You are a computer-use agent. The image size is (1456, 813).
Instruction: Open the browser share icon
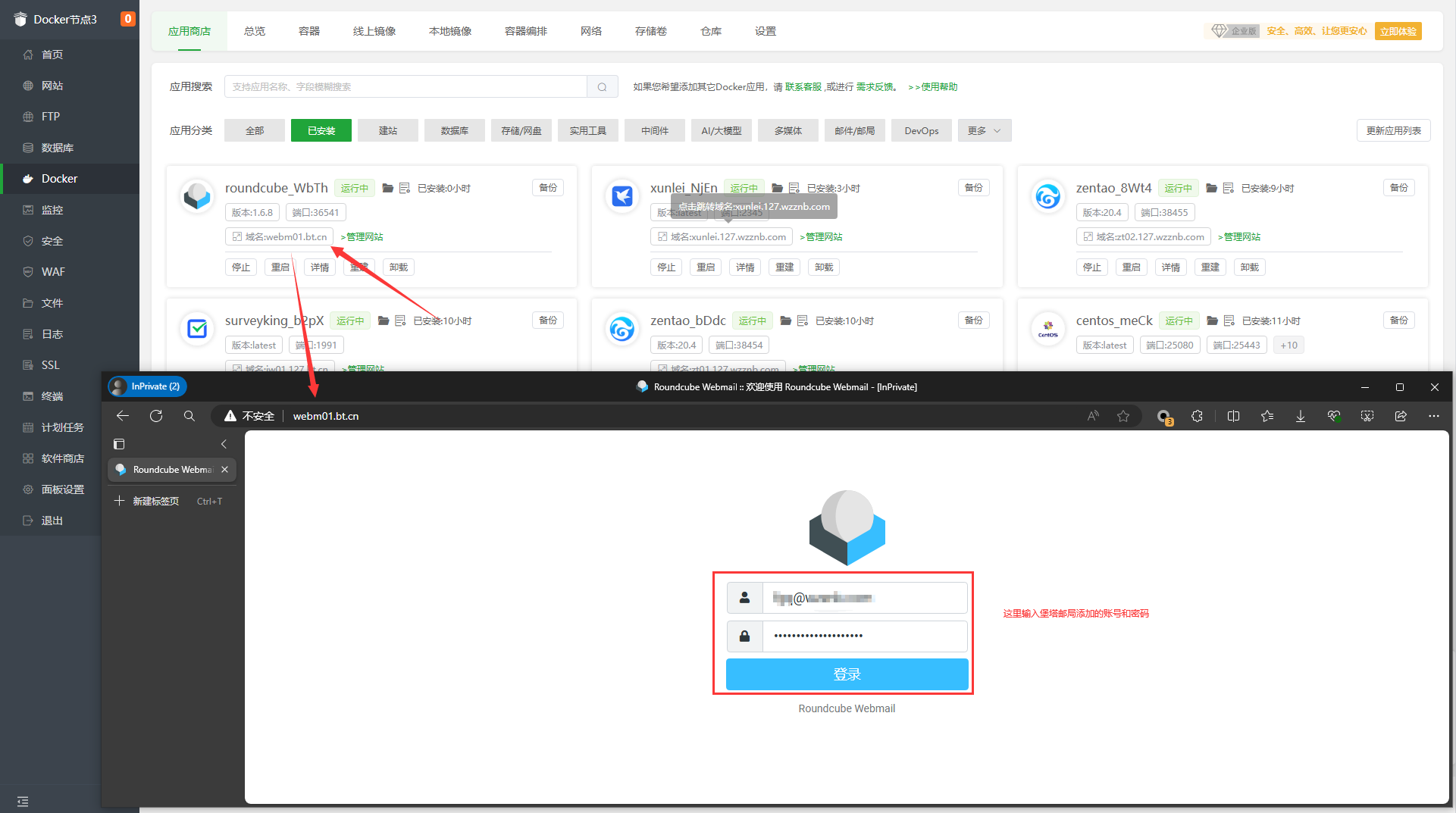1401,416
